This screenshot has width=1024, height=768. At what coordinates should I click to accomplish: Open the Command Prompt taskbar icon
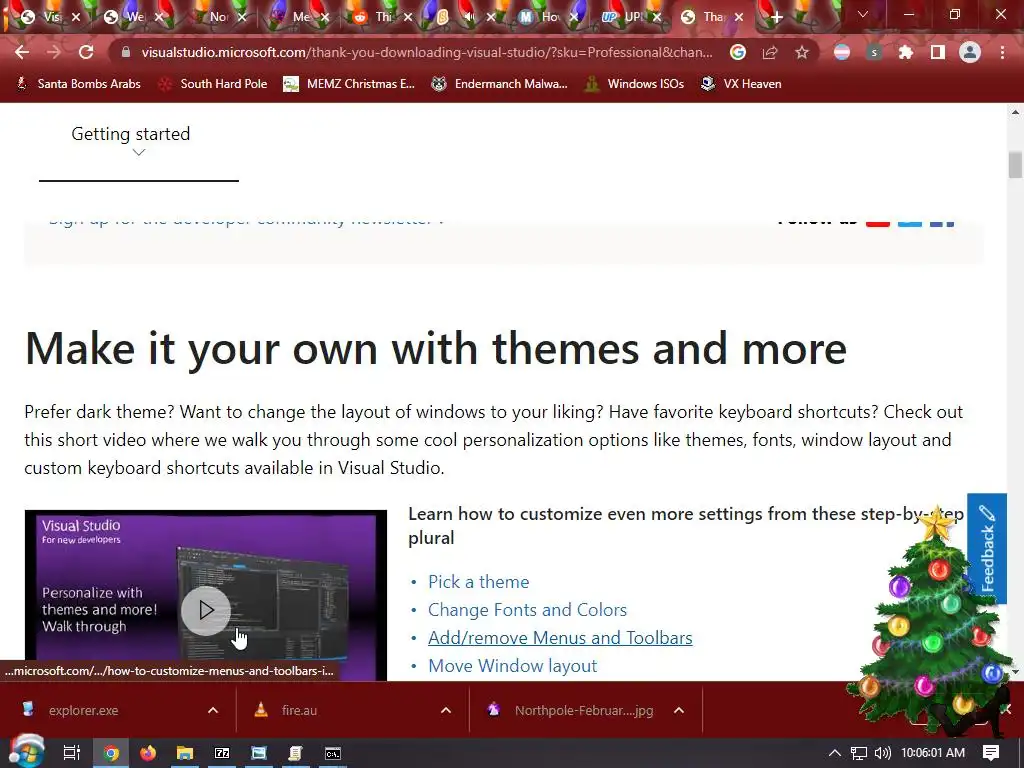332,754
